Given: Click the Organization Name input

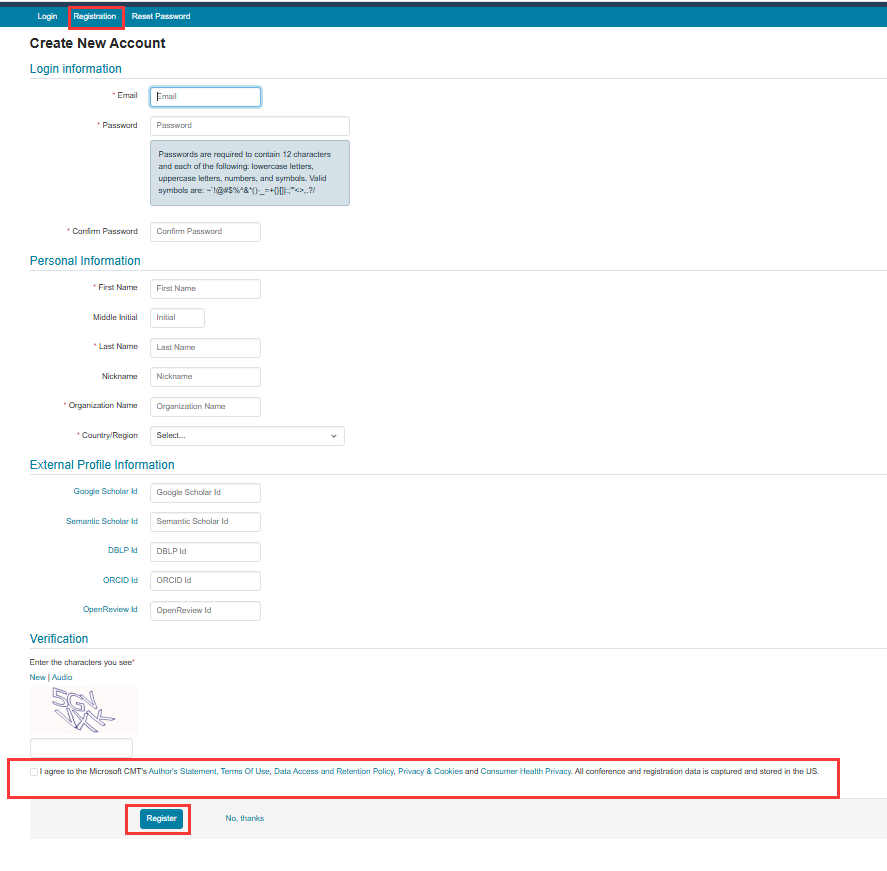Looking at the screenshot, I should click(x=205, y=407).
